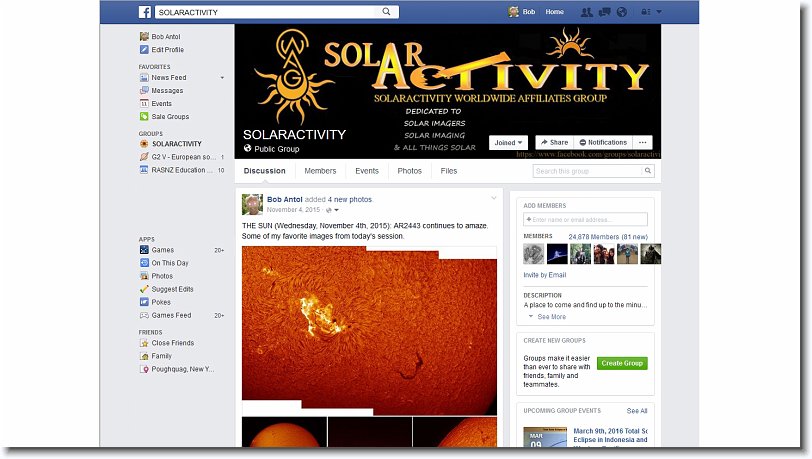
Task: Click the Pokes icon
Action: [144, 302]
